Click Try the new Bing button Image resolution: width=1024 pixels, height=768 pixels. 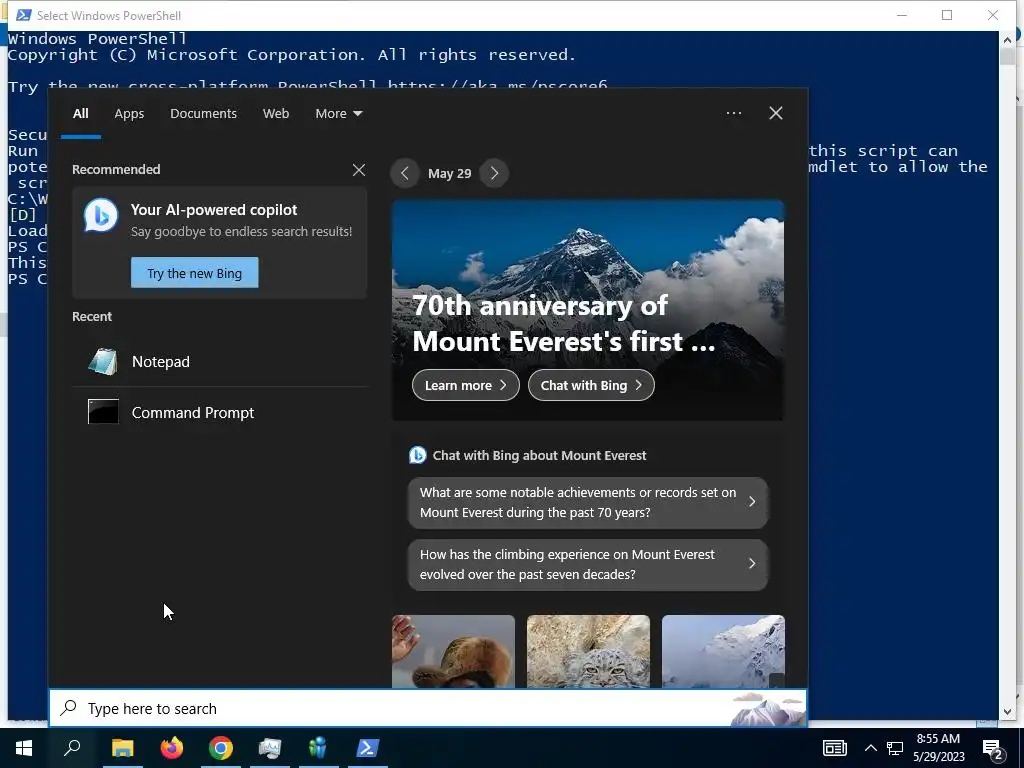point(195,273)
